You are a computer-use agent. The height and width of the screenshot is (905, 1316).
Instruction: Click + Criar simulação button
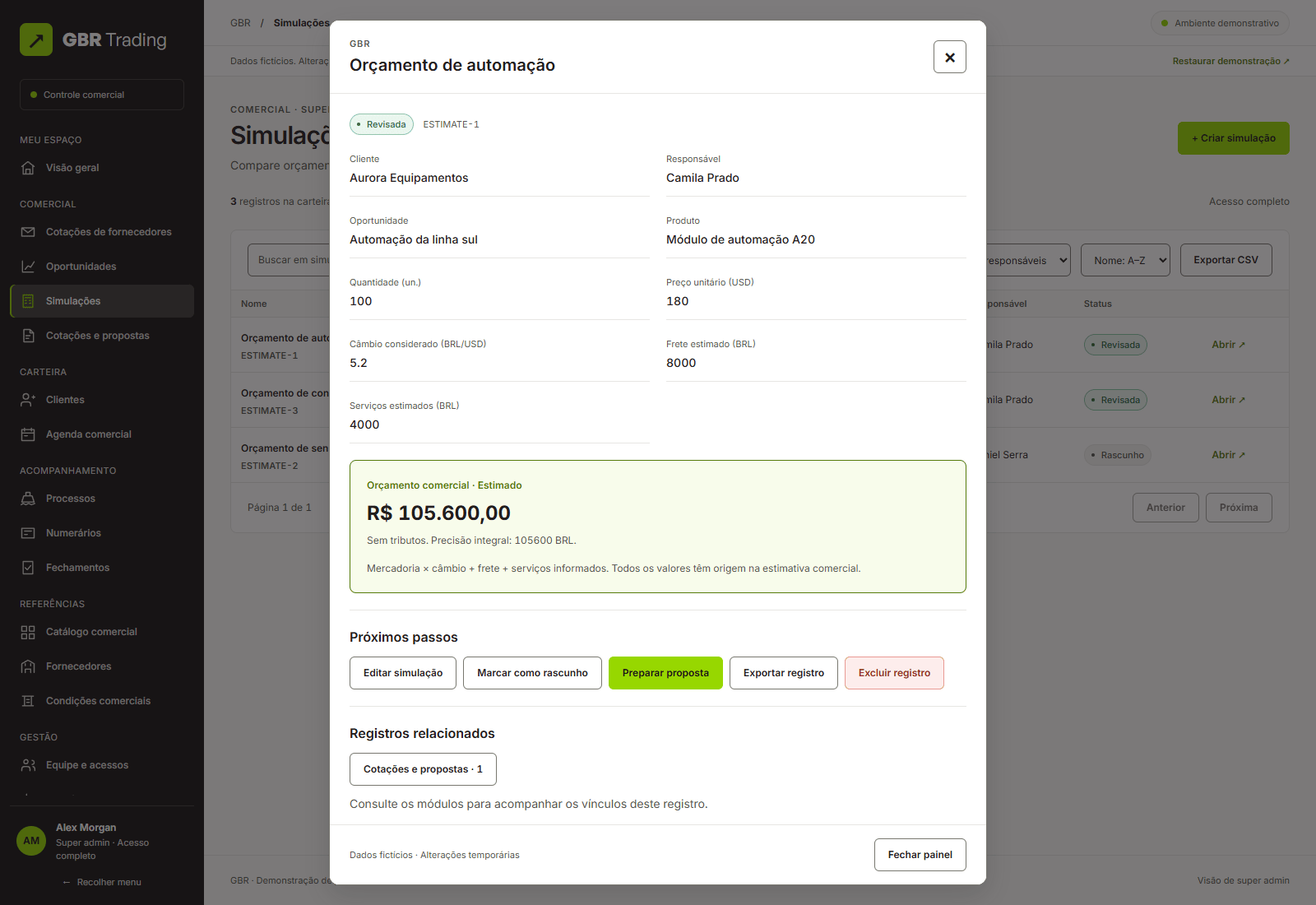1234,138
